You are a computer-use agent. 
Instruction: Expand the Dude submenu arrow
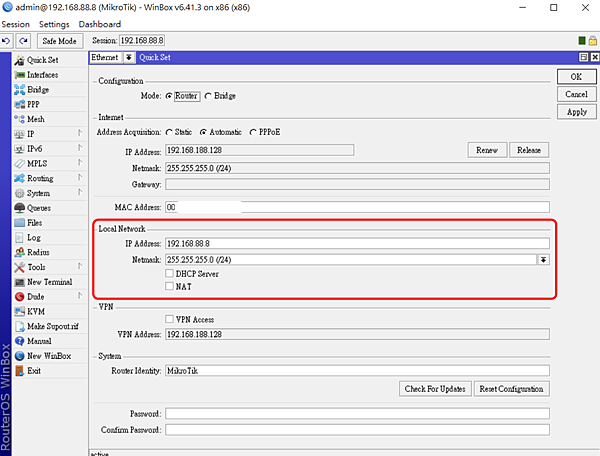(x=80, y=296)
